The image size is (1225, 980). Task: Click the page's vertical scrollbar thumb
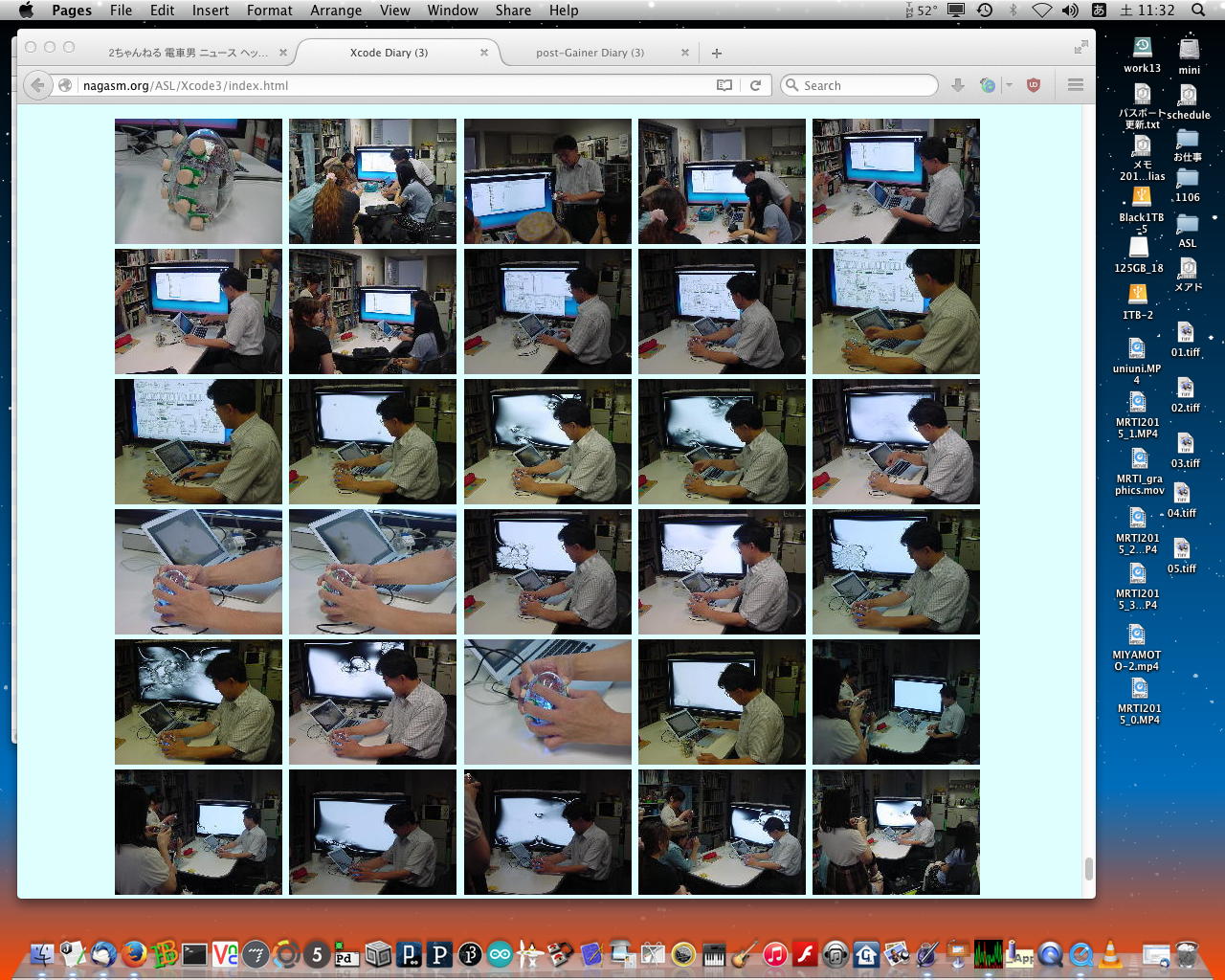(x=1088, y=868)
